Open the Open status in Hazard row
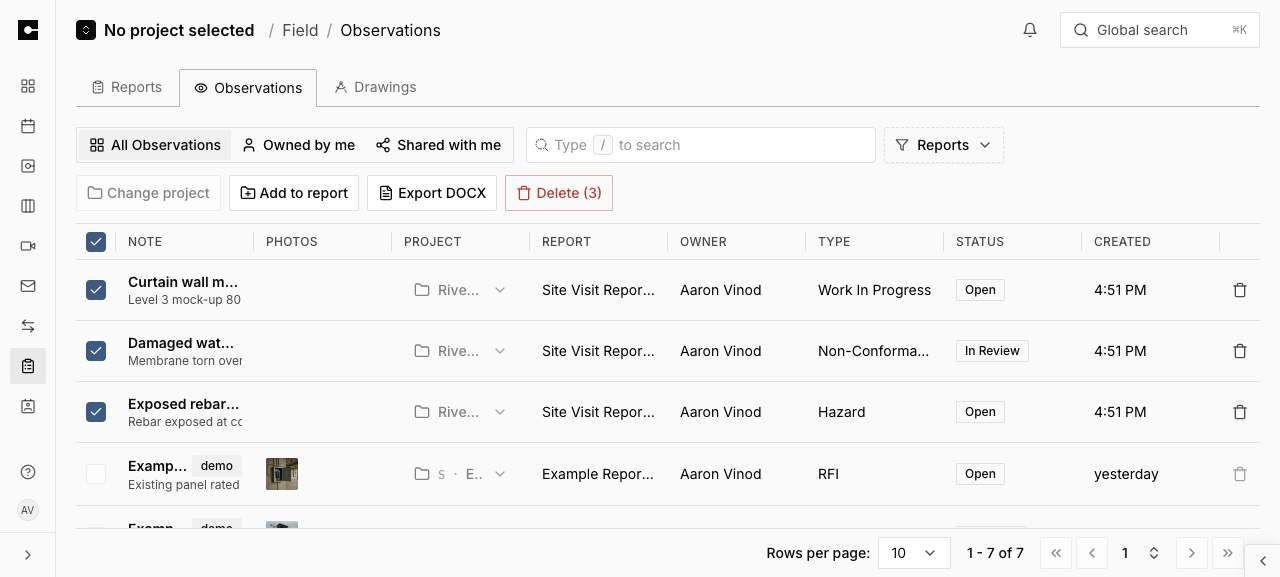 click(980, 412)
